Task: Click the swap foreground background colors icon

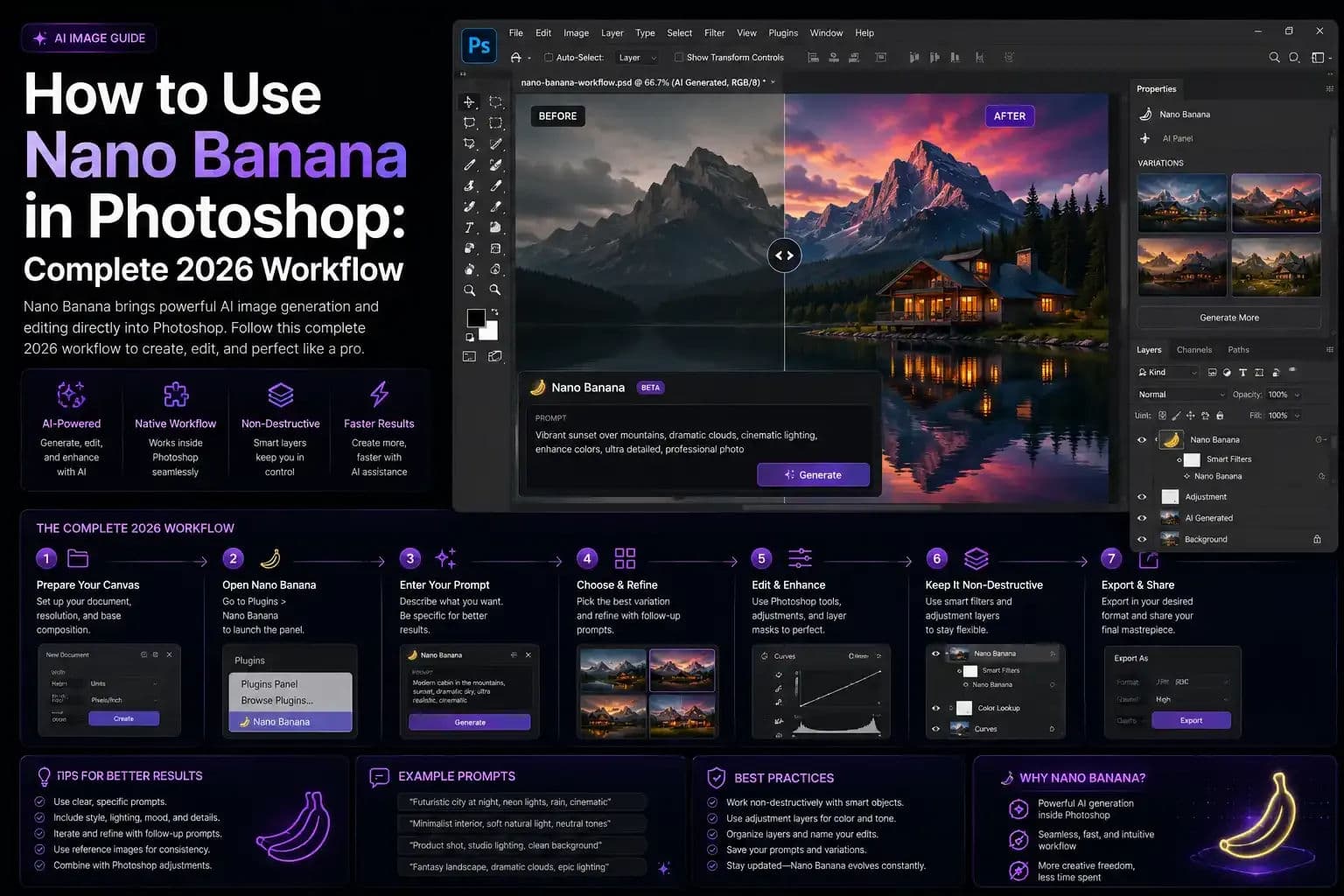Action: click(494, 311)
